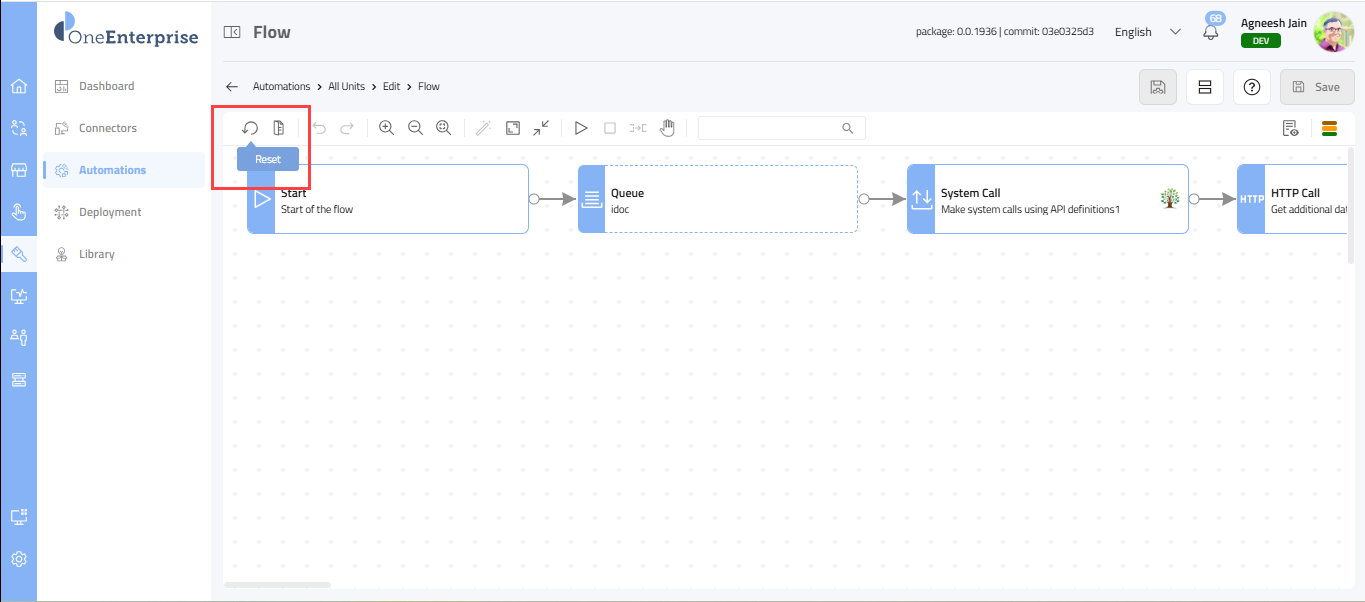Zoom out of the flow canvas
The width and height of the screenshot is (1365, 602).
(415, 128)
